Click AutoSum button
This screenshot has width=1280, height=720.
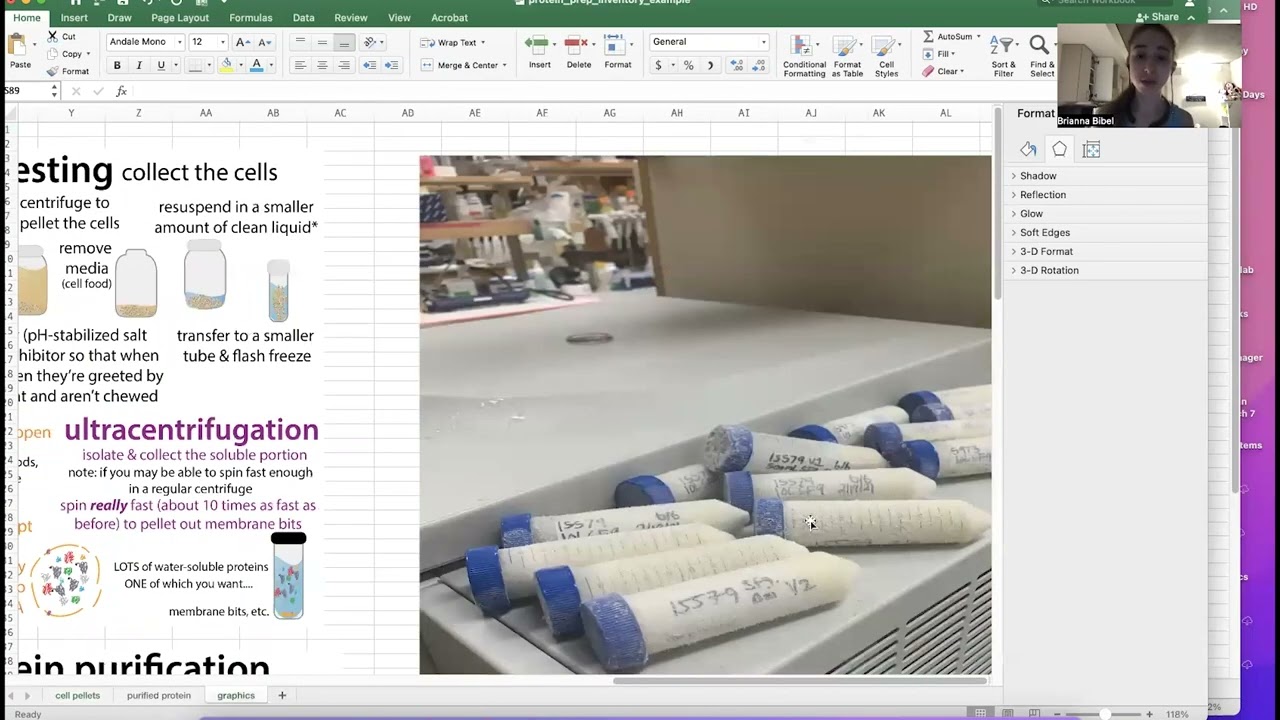(950, 37)
